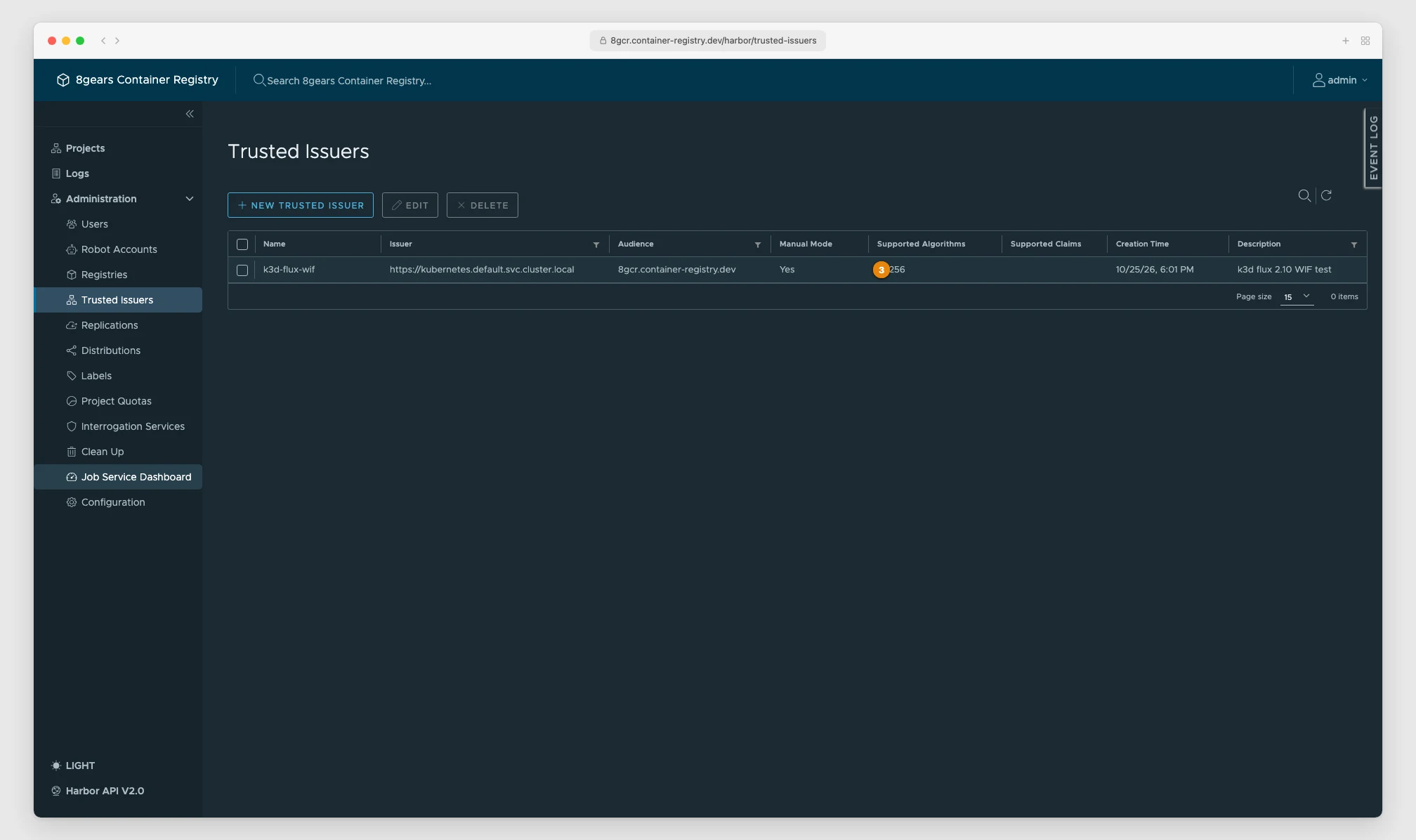The image size is (1416, 840).
Task: Click the search magnifier icon in header
Action: (259, 80)
